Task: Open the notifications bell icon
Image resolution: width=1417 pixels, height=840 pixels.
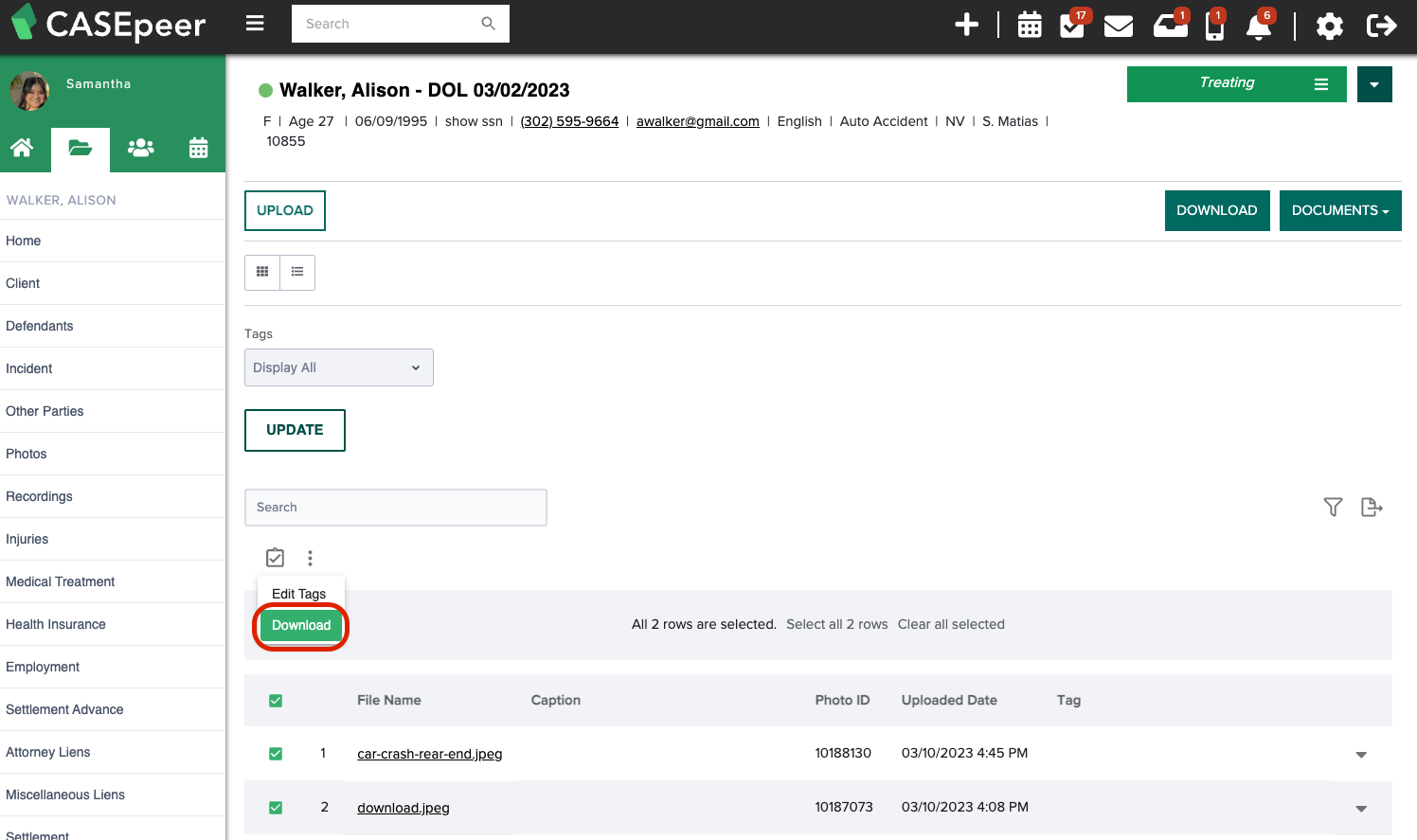Action: tap(1259, 26)
